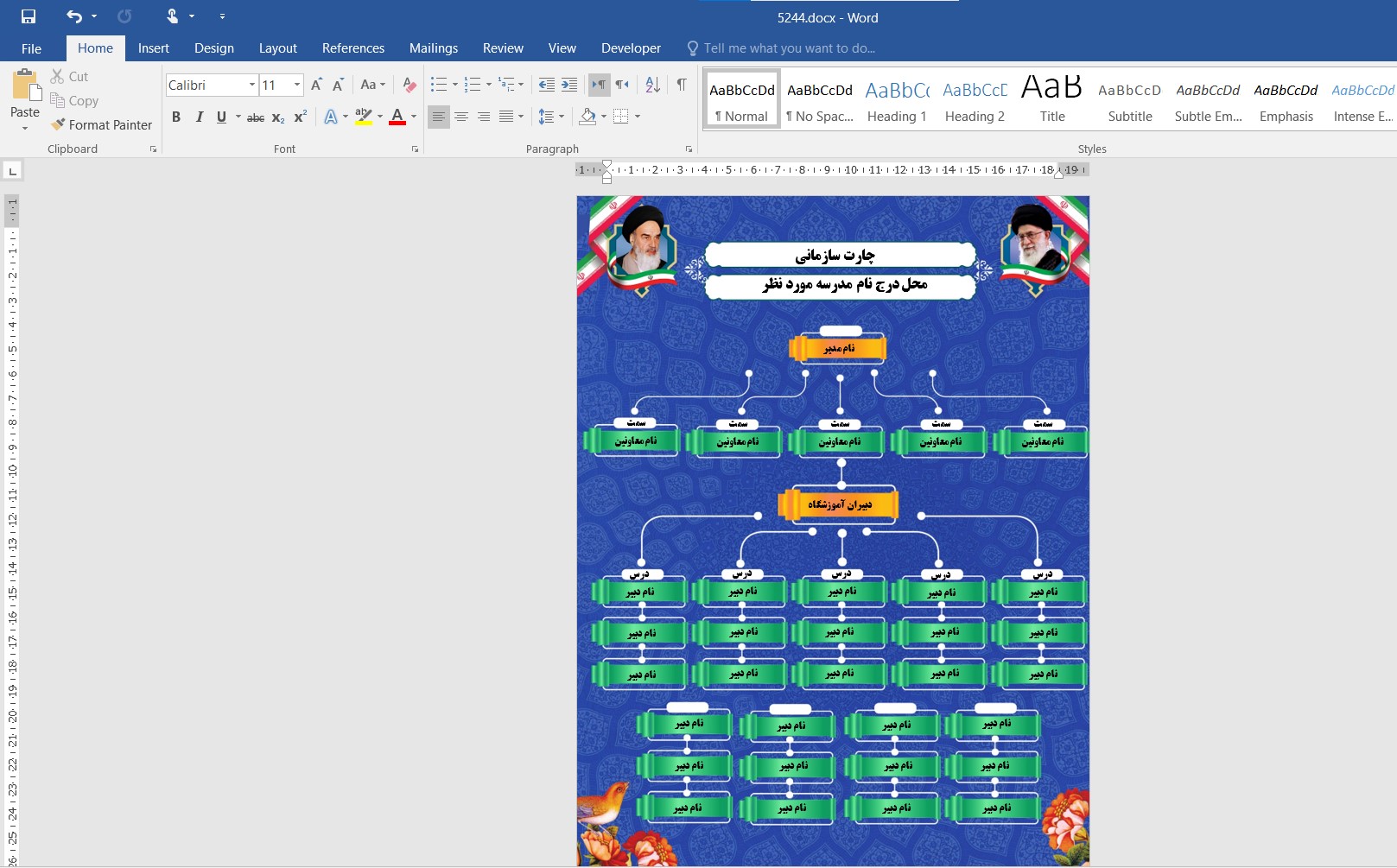Image resolution: width=1397 pixels, height=868 pixels.
Task: Open the borders dropdown
Action: 638,117
